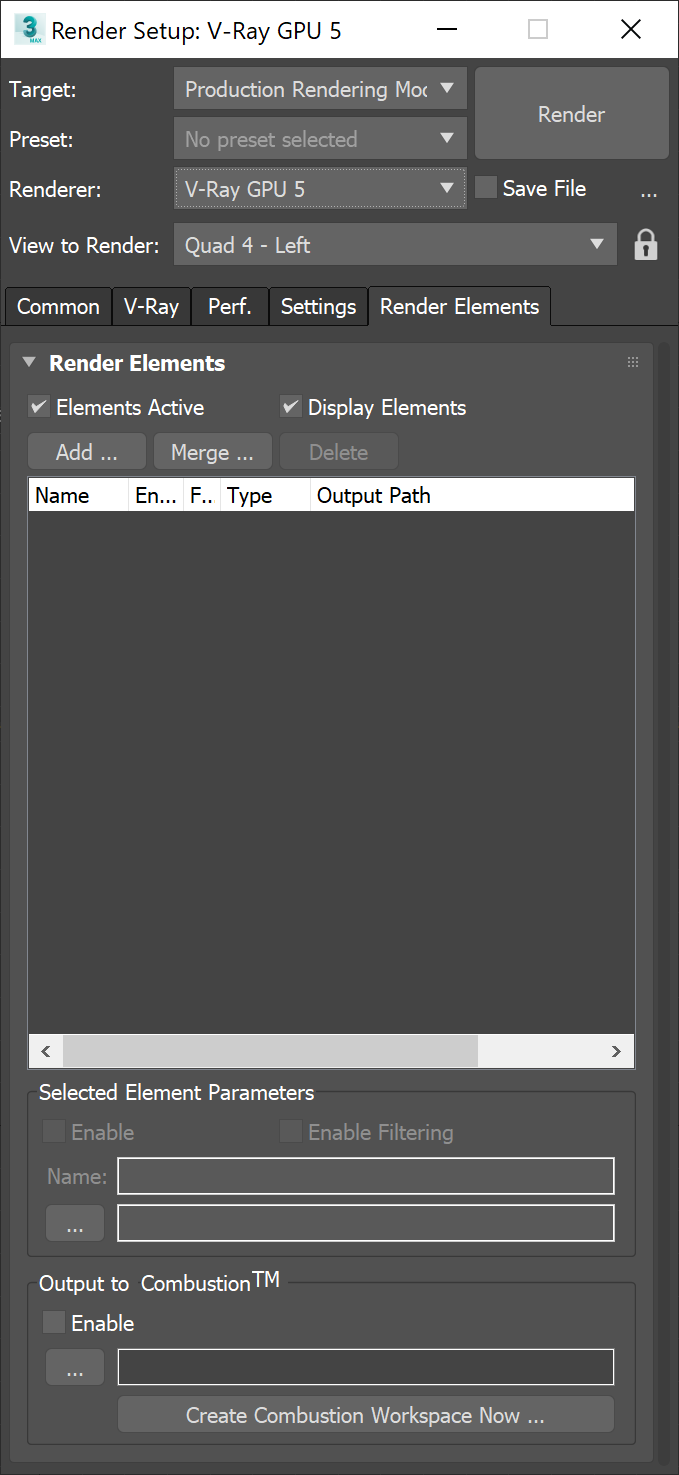679x1475 pixels.
Task: Click the Output Path column header
Action: 373,494
